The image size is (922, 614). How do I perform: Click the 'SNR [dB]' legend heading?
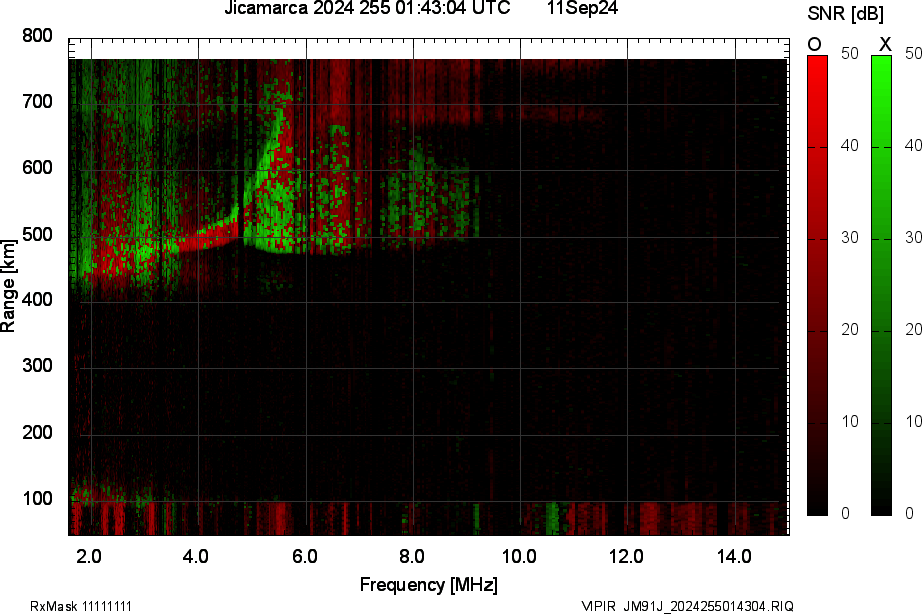[846, 13]
